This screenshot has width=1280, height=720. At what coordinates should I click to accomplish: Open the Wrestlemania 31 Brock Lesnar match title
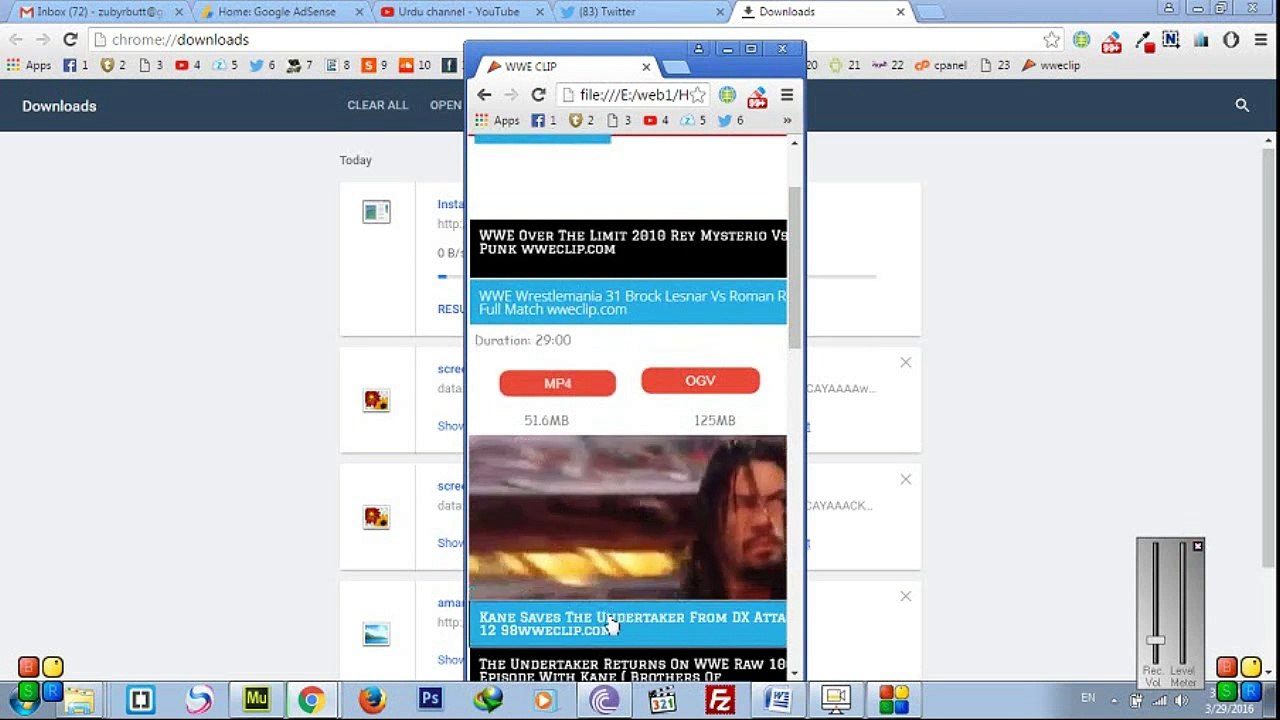(x=628, y=302)
